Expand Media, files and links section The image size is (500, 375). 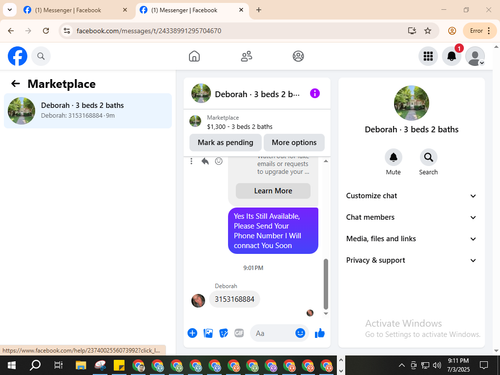[411, 239]
